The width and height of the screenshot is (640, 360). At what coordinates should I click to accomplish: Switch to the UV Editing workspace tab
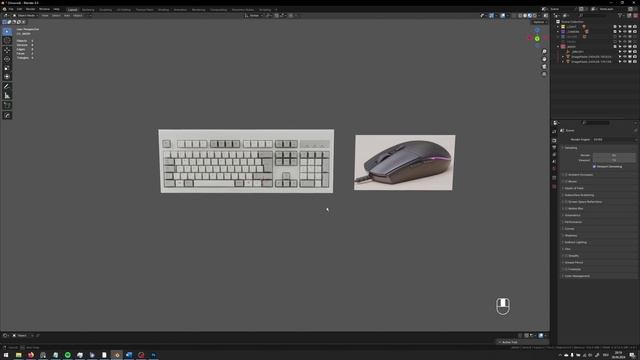pyautogui.click(x=124, y=9)
